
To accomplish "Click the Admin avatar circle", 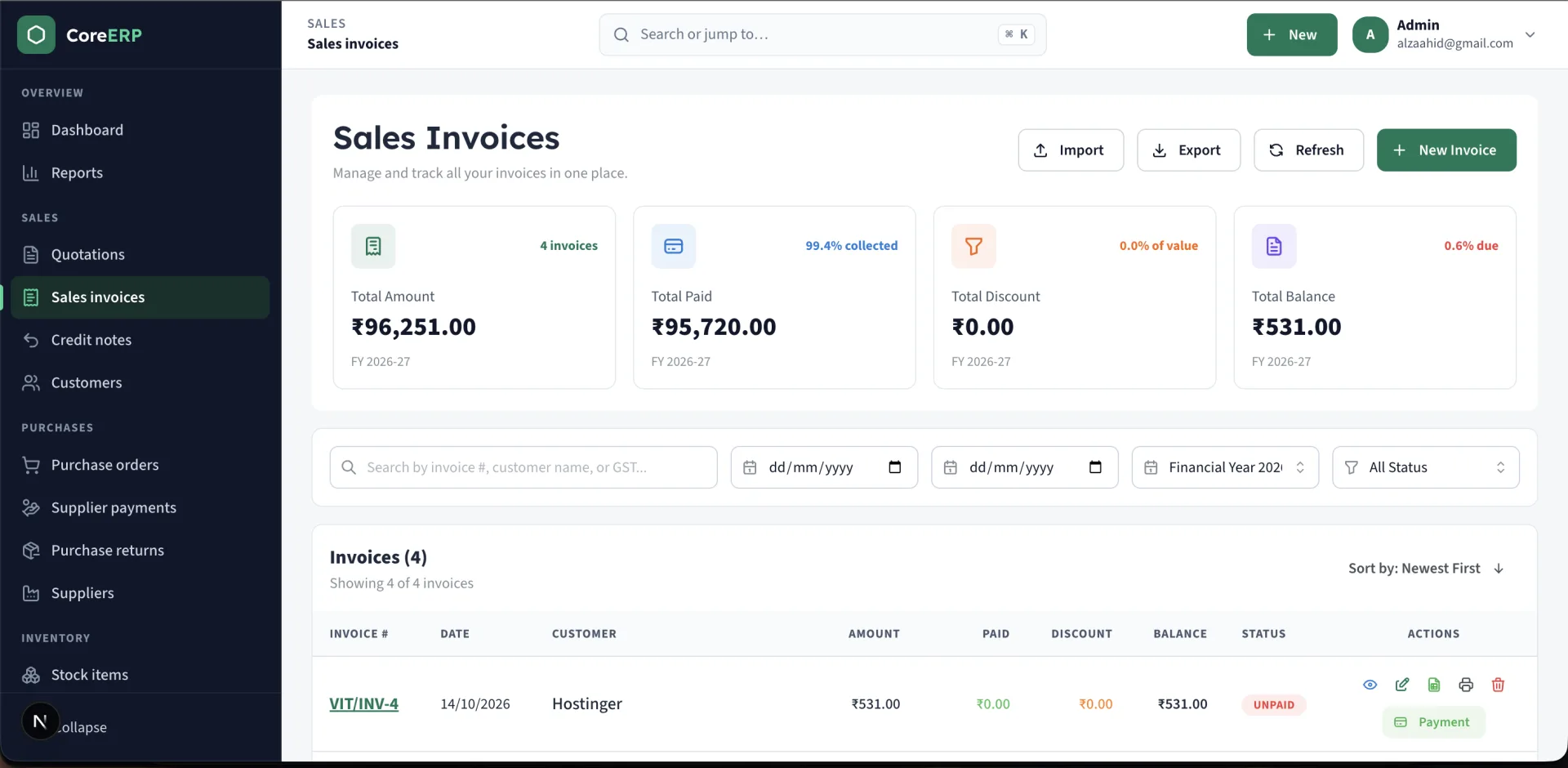I will pyautogui.click(x=1370, y=34).
